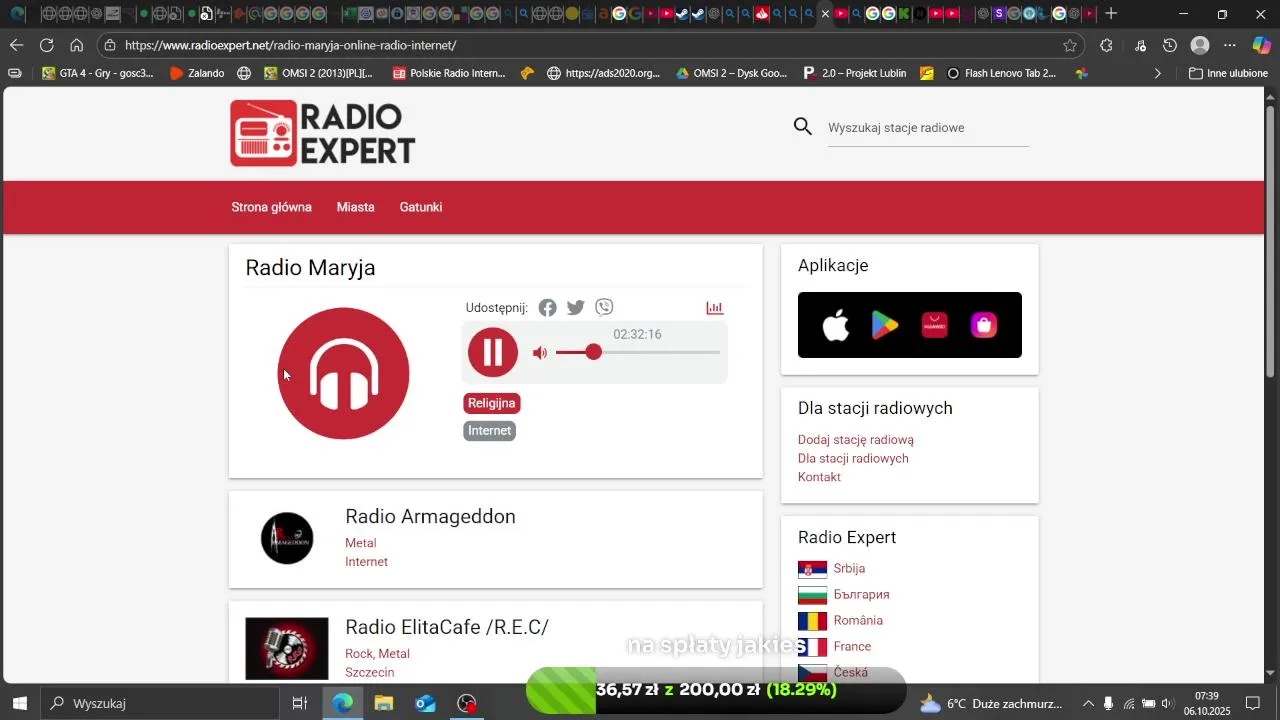Open the Radio ElitaCafe /R.E.C/ station title
This screenshot has width=1280, height=720.
[447, 627]
